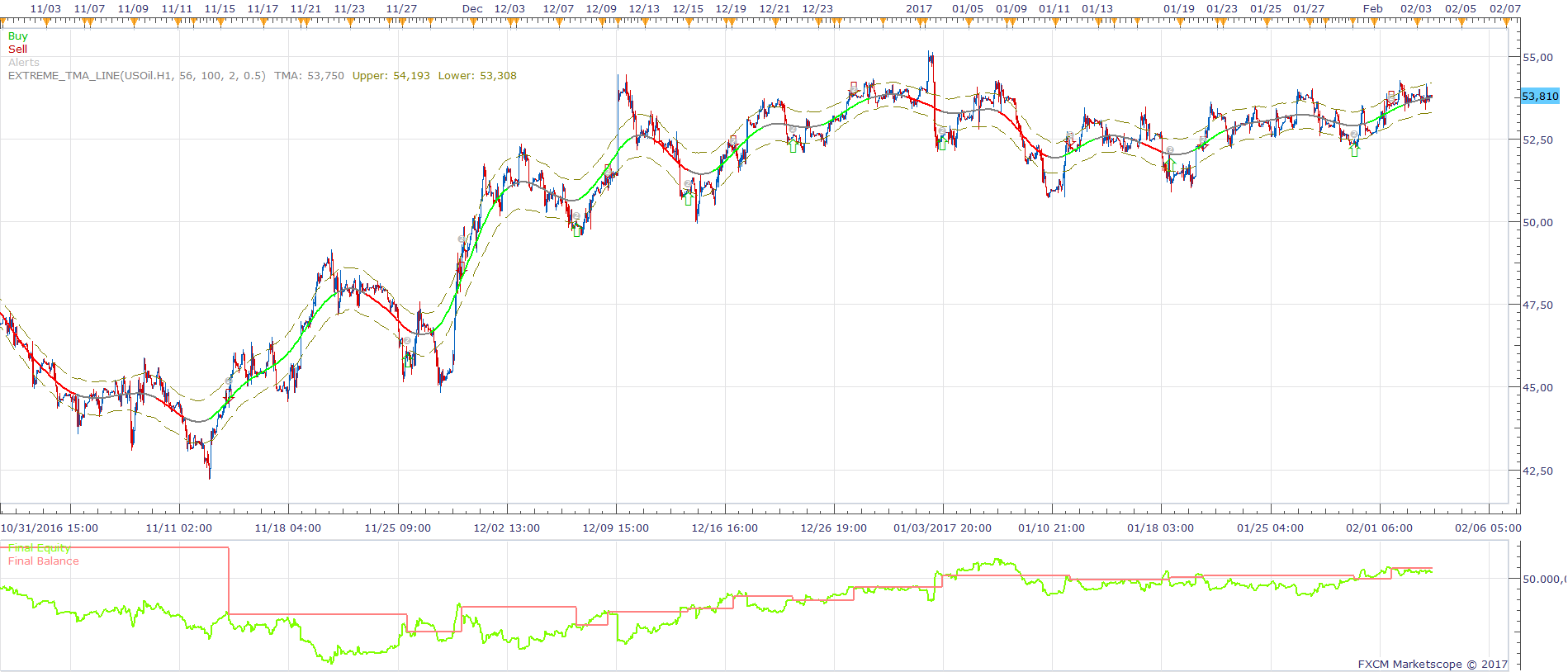Click the 01/10 21:00 time label
Screen dimensions: 1568x672
pos(1052,528)
